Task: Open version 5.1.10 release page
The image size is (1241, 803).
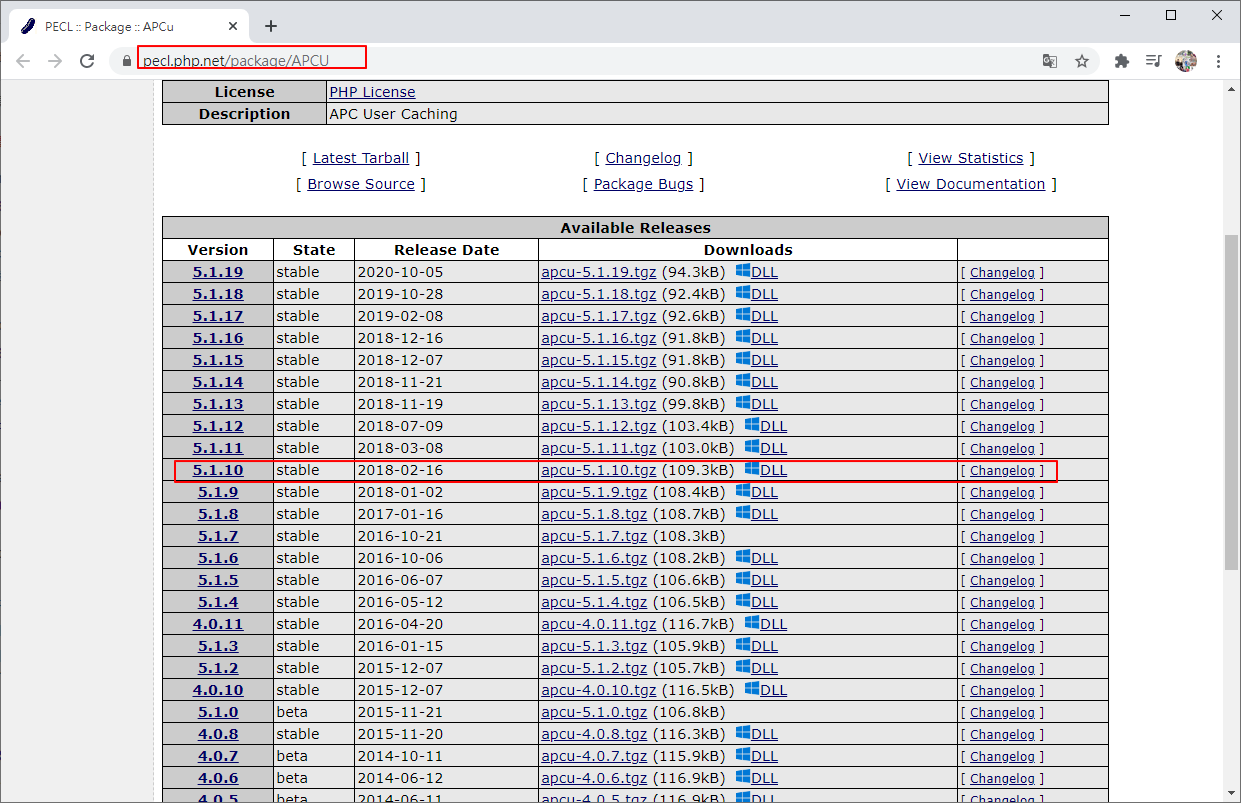Action: pos(218,470)
